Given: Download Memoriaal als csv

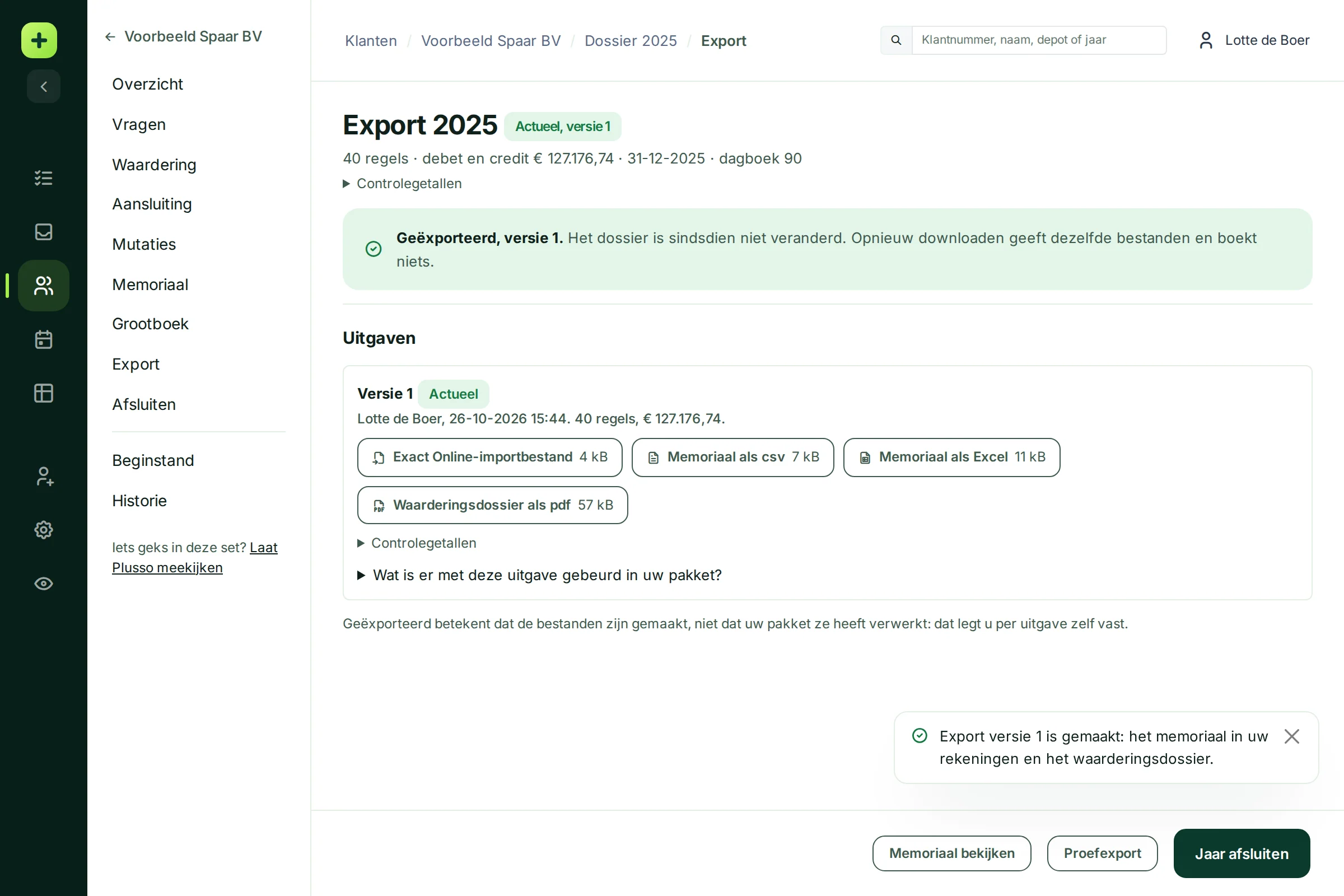Looking at the screenshot, I should tap(732, 457).
